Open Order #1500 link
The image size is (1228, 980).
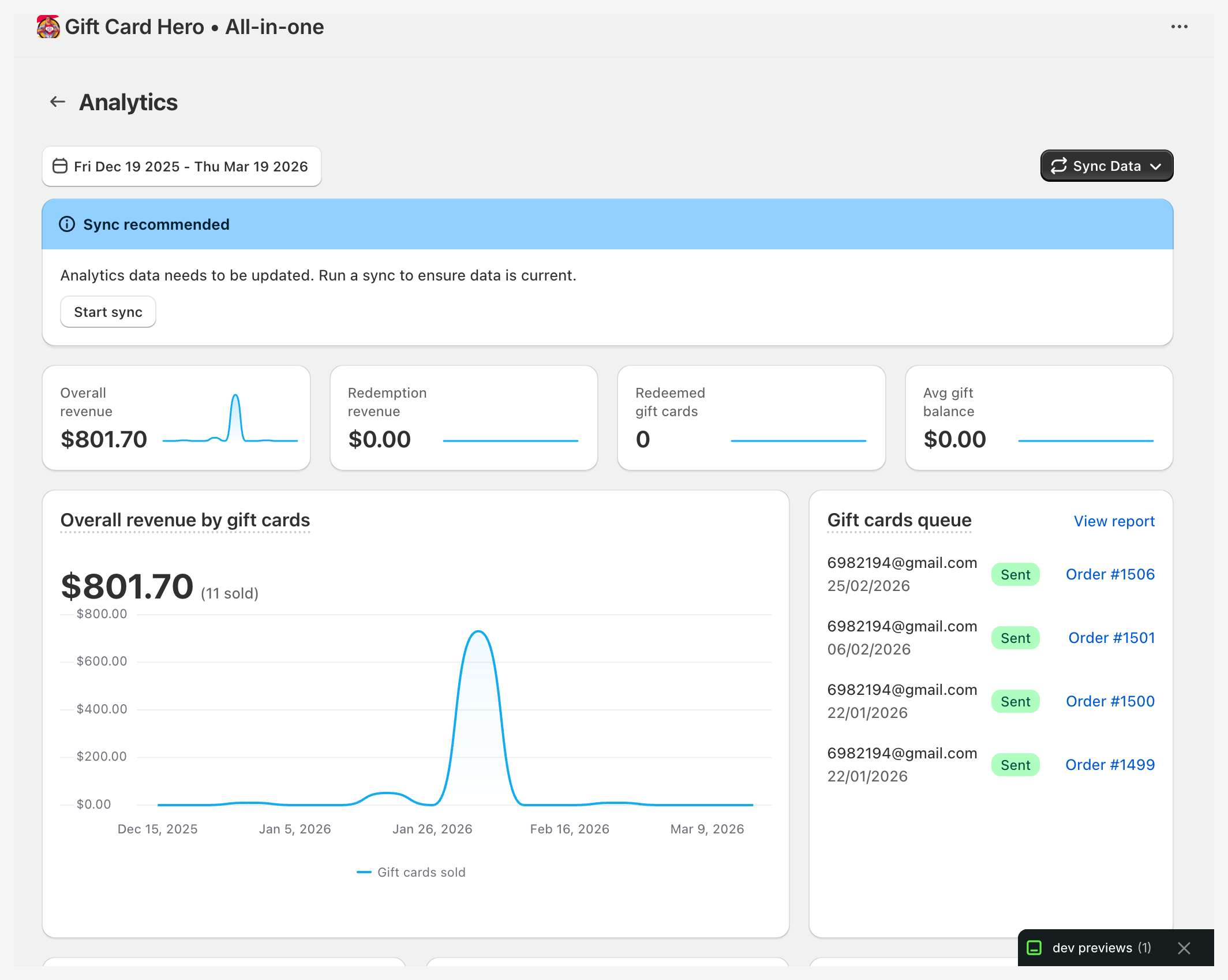point(1110,701)
